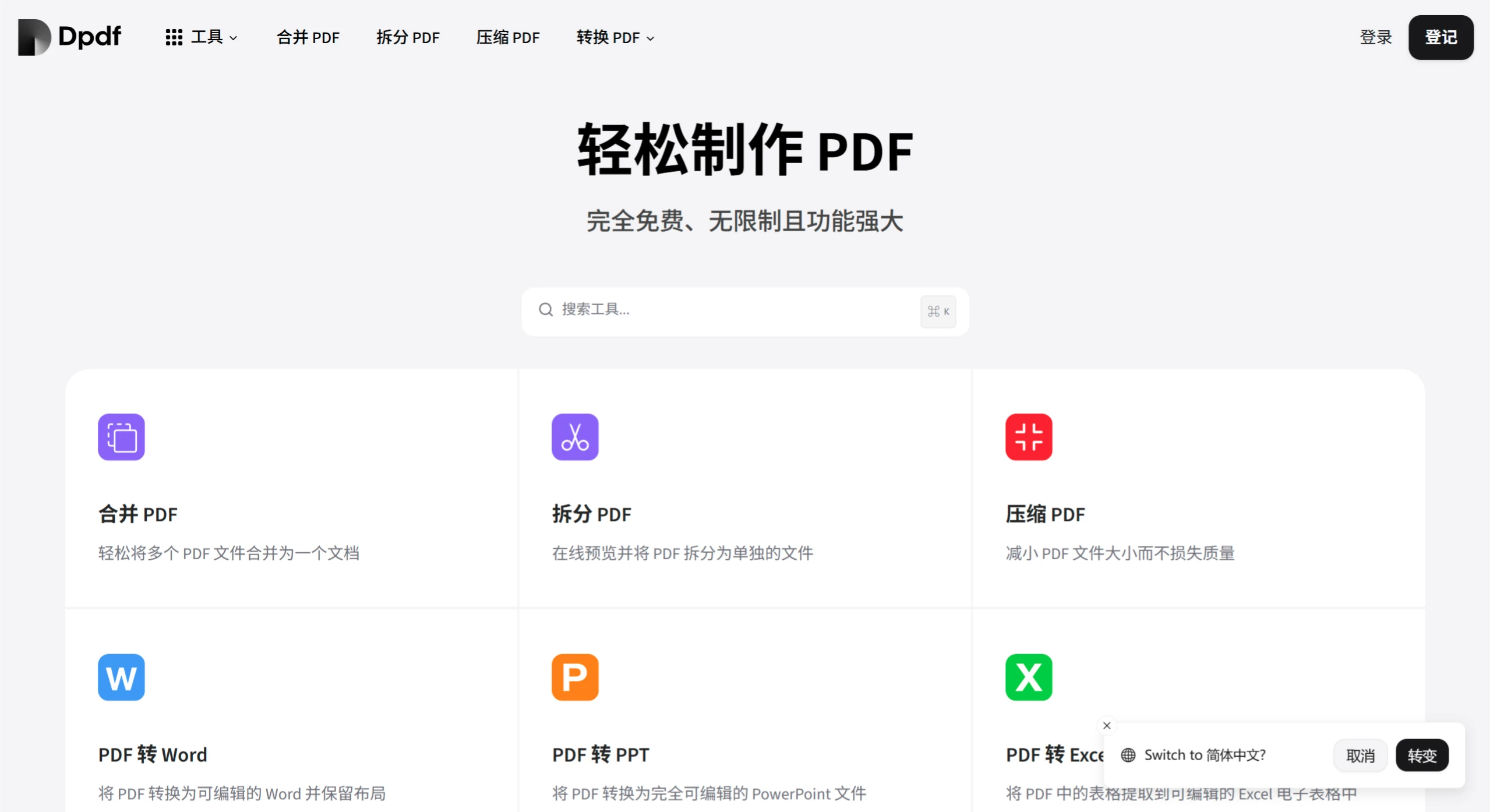1490x812 pixels.
Task: Open the 合并 PDF purple merge tool icon
Action: click(121, 436)
